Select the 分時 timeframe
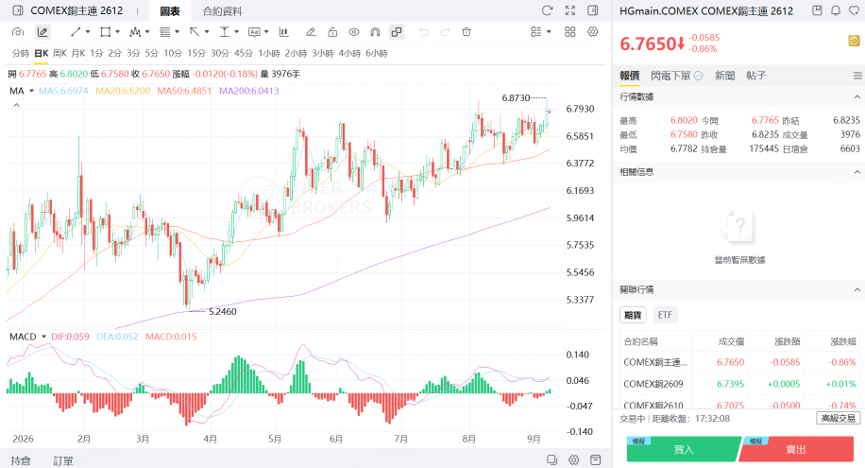Viewport: 865px width, 468px height. [x=20, y=53]
